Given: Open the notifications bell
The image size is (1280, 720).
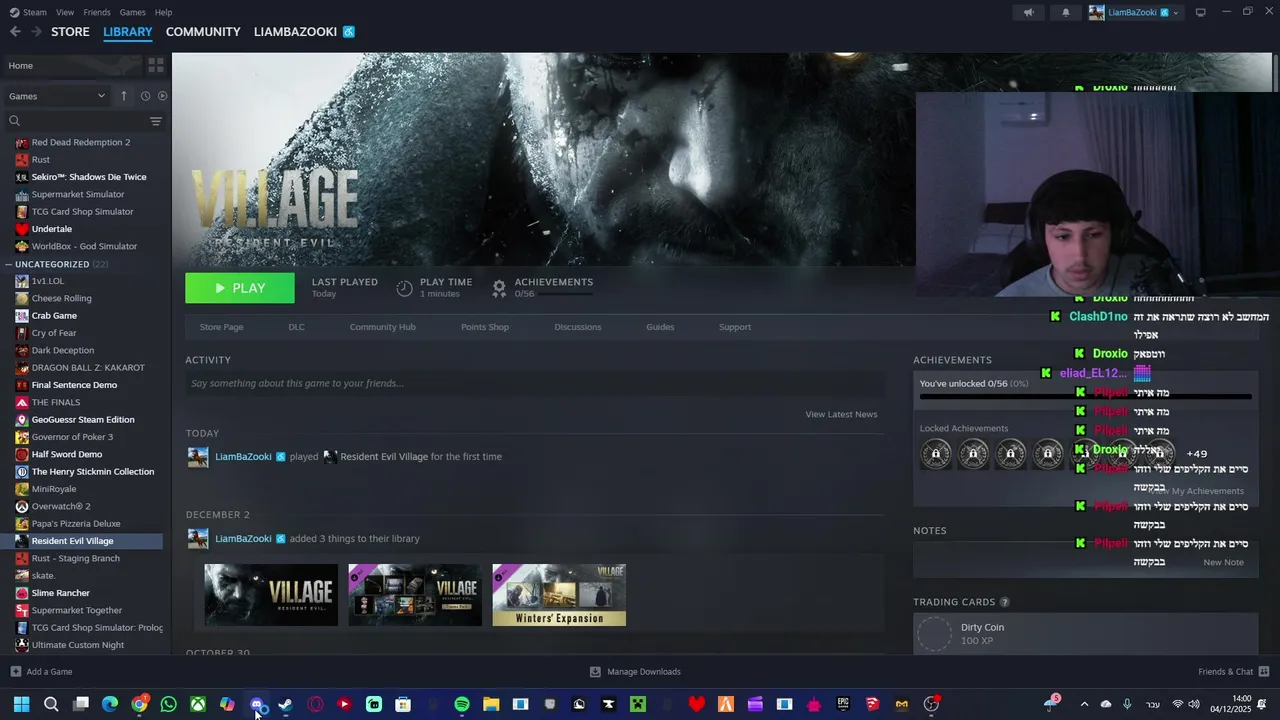Looking at the screenshot, I should pos(1065,12).
